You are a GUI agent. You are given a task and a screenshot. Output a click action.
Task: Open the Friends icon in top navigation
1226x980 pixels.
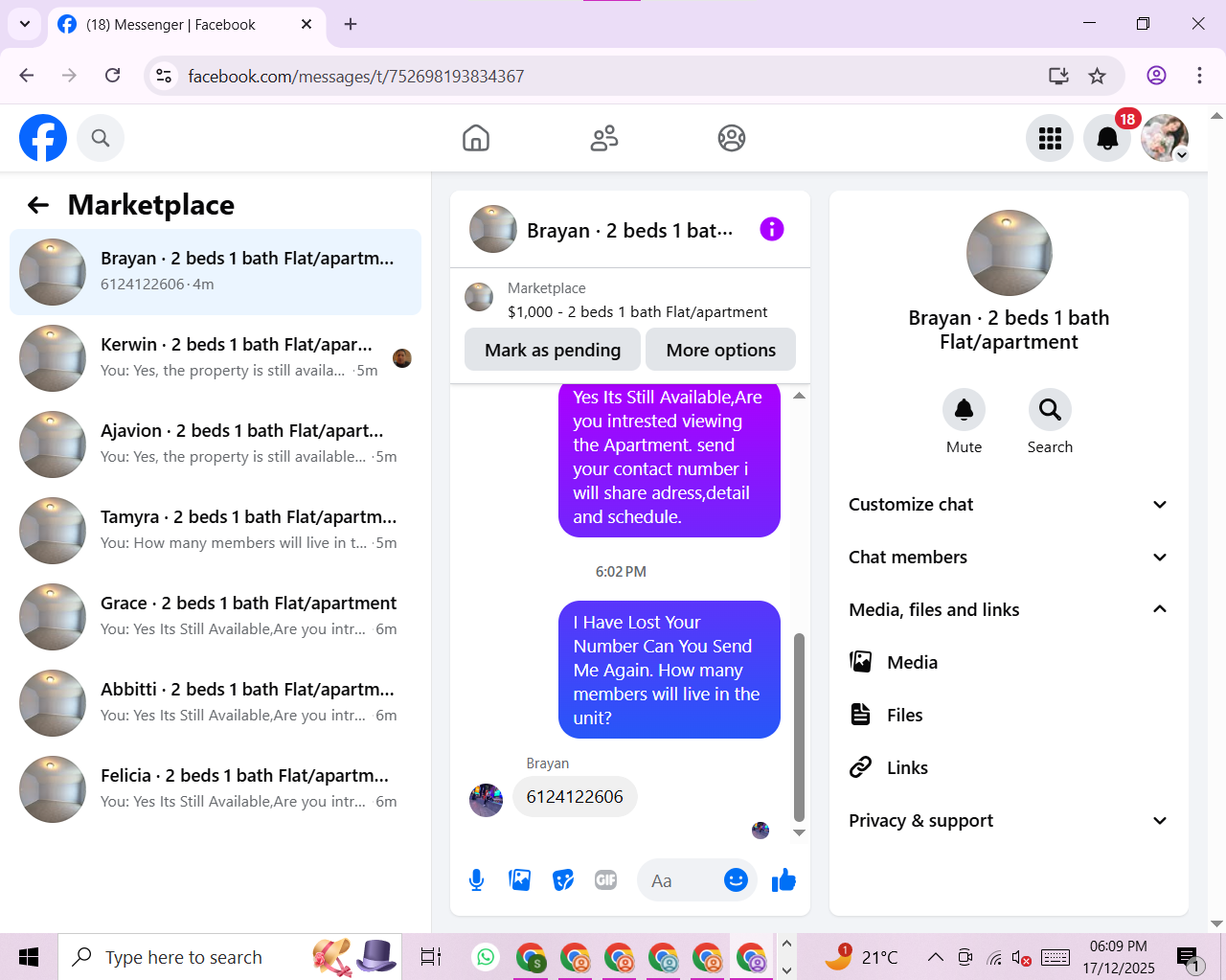pos(604,138)
